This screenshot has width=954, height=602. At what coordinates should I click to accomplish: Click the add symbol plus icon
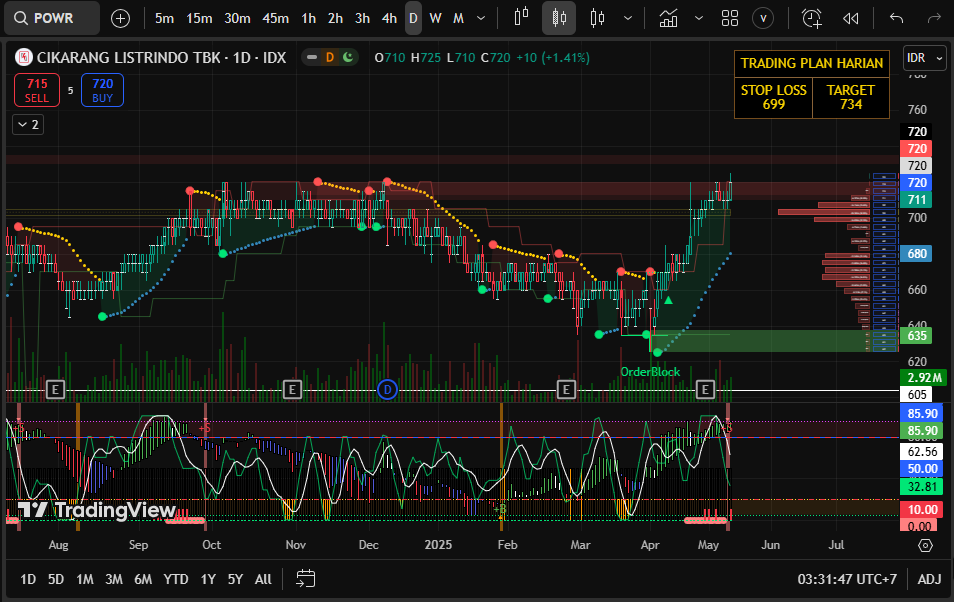click(120, 18)
